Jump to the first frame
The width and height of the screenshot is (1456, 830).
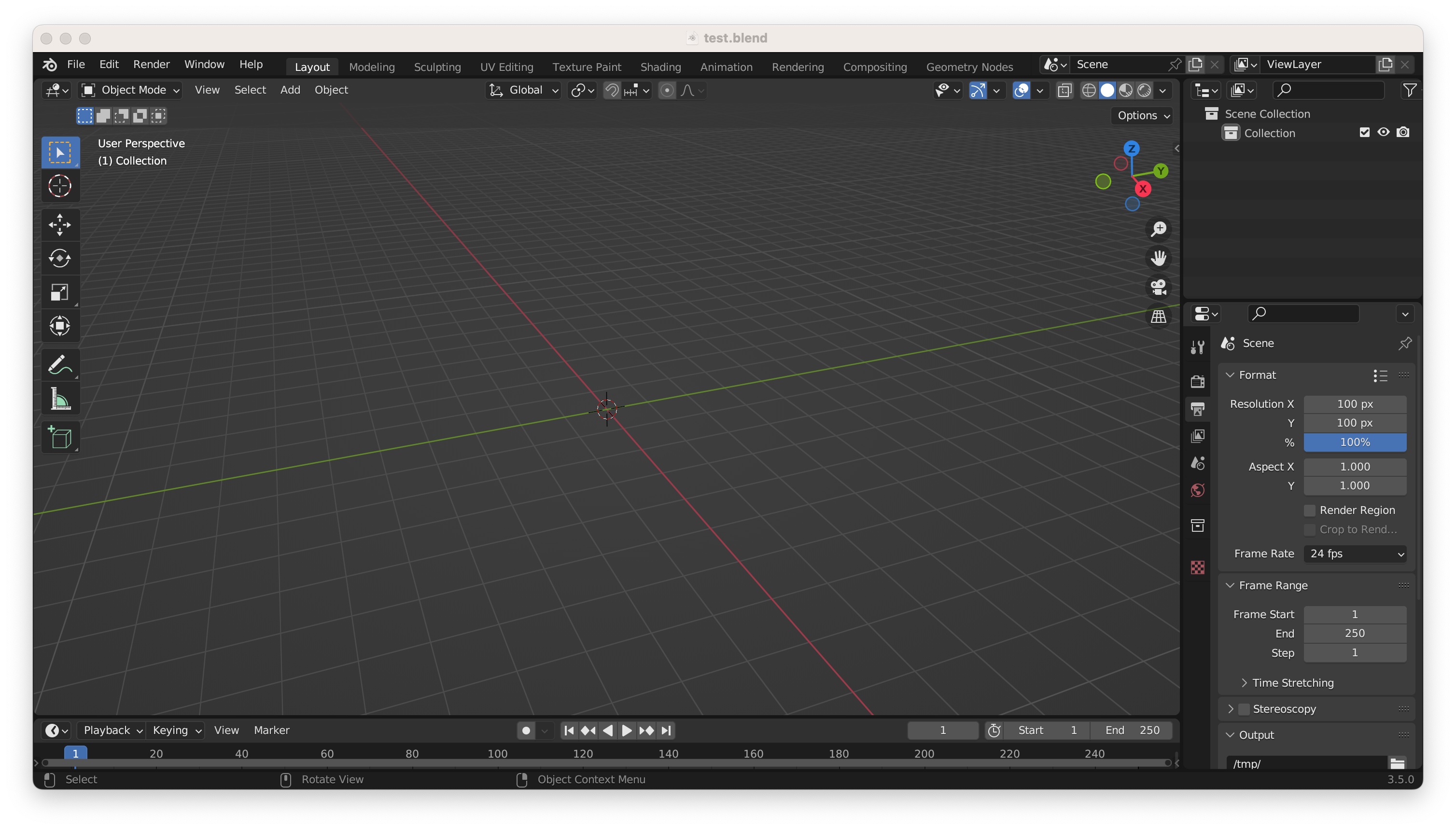click(569, 730)
